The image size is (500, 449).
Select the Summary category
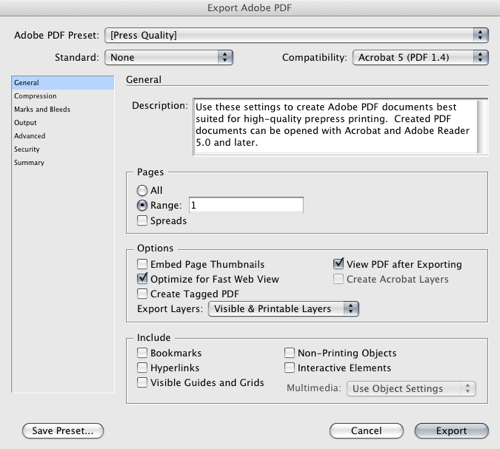click(x=63, y=163)
